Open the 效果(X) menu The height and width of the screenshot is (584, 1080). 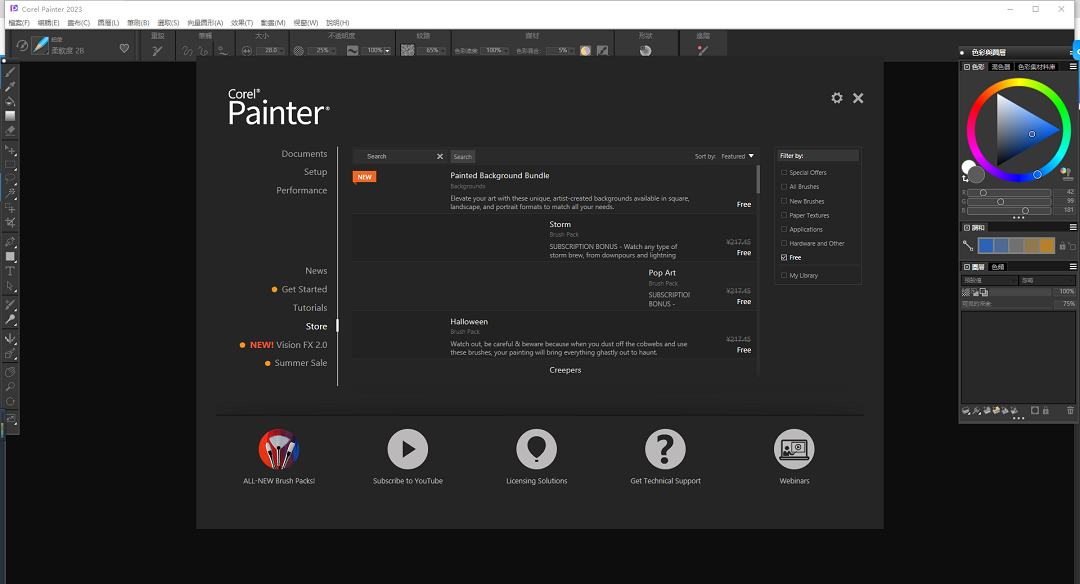click(x=242, y=22)
